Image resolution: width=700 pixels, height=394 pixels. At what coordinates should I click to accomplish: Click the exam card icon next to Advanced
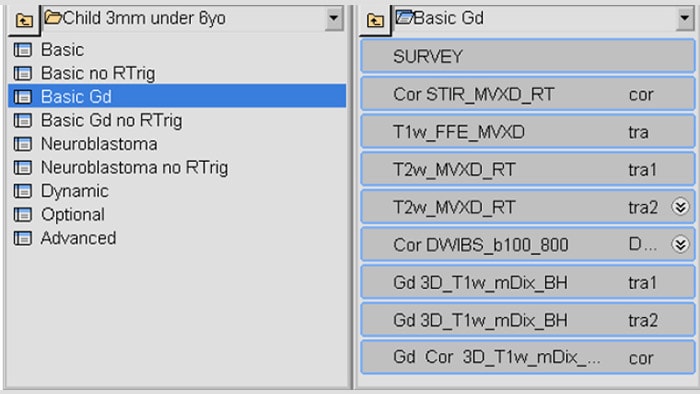[23, 238]
